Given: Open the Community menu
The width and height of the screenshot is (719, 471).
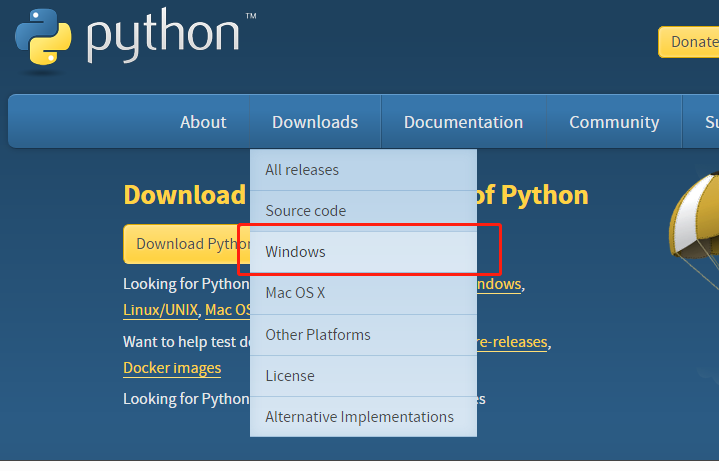Looking at the screenshot, I should 614,122.
